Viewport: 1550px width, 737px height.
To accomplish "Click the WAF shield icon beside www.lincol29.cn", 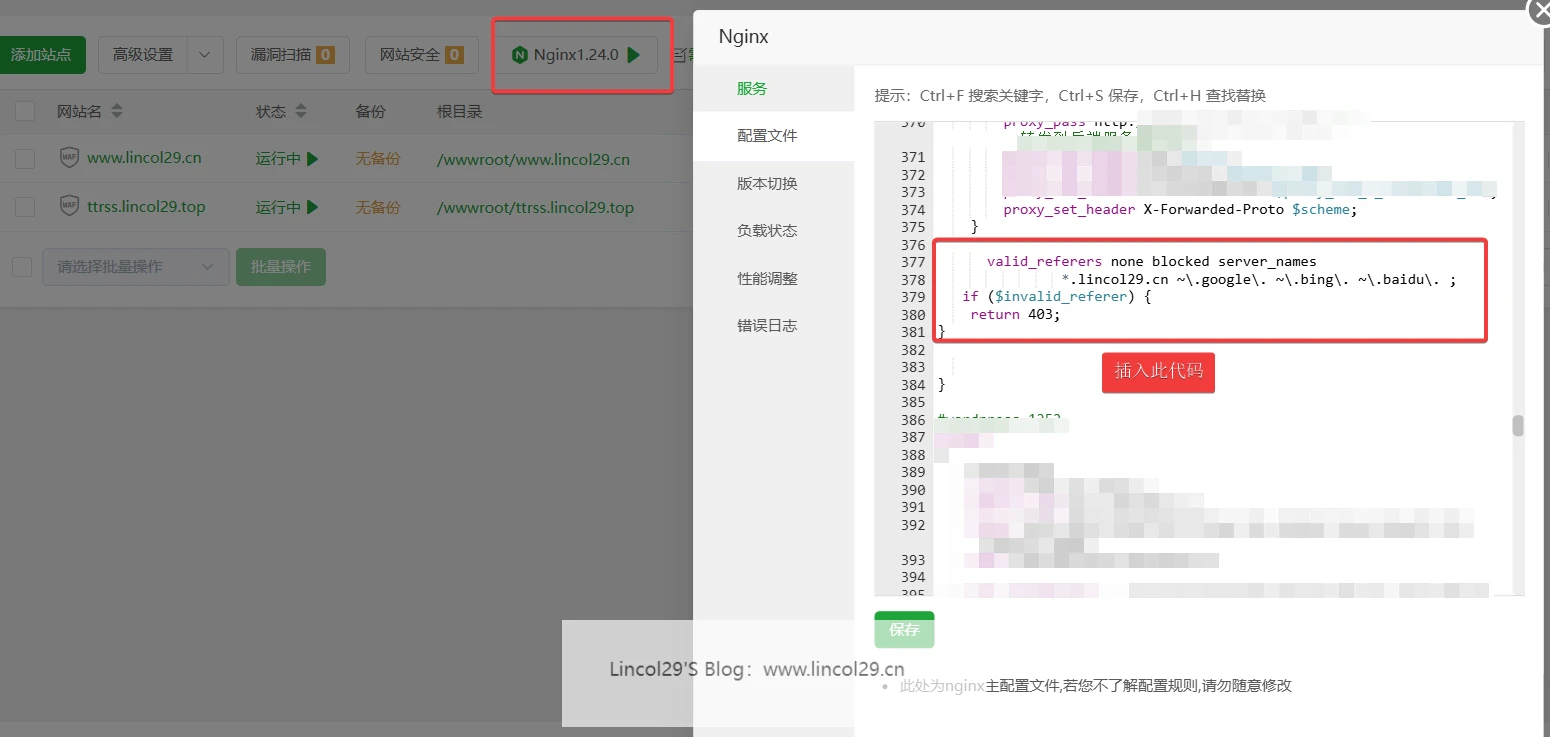I will 68,158.
